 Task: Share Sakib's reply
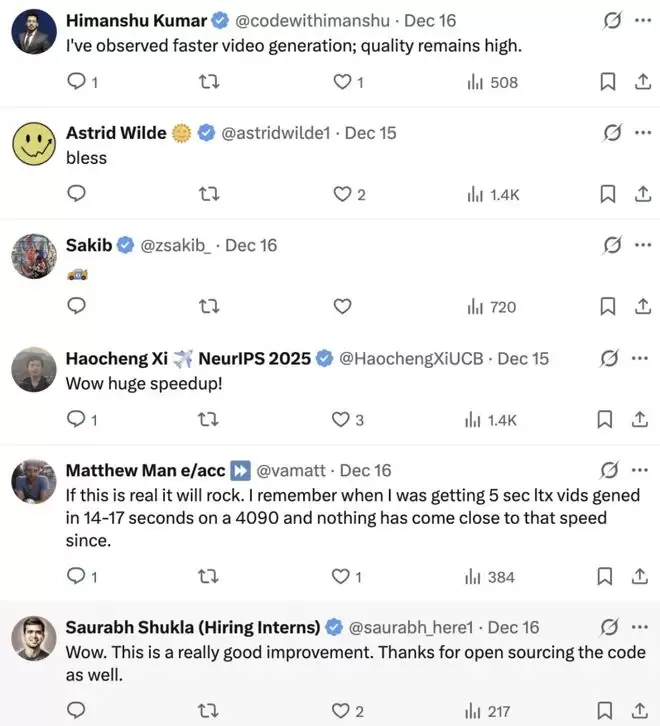(x=641, y=307)
